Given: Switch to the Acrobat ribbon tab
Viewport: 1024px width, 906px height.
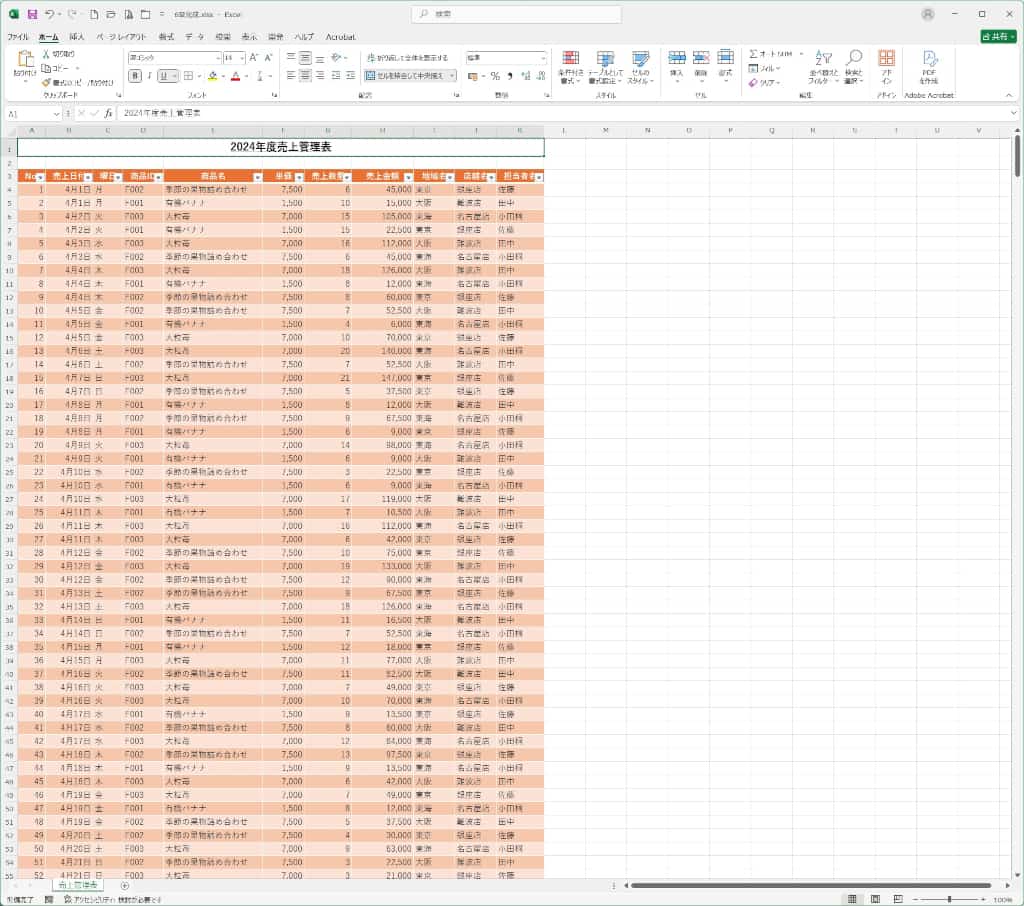Looking at the screenshot, I should pos(340,37).
